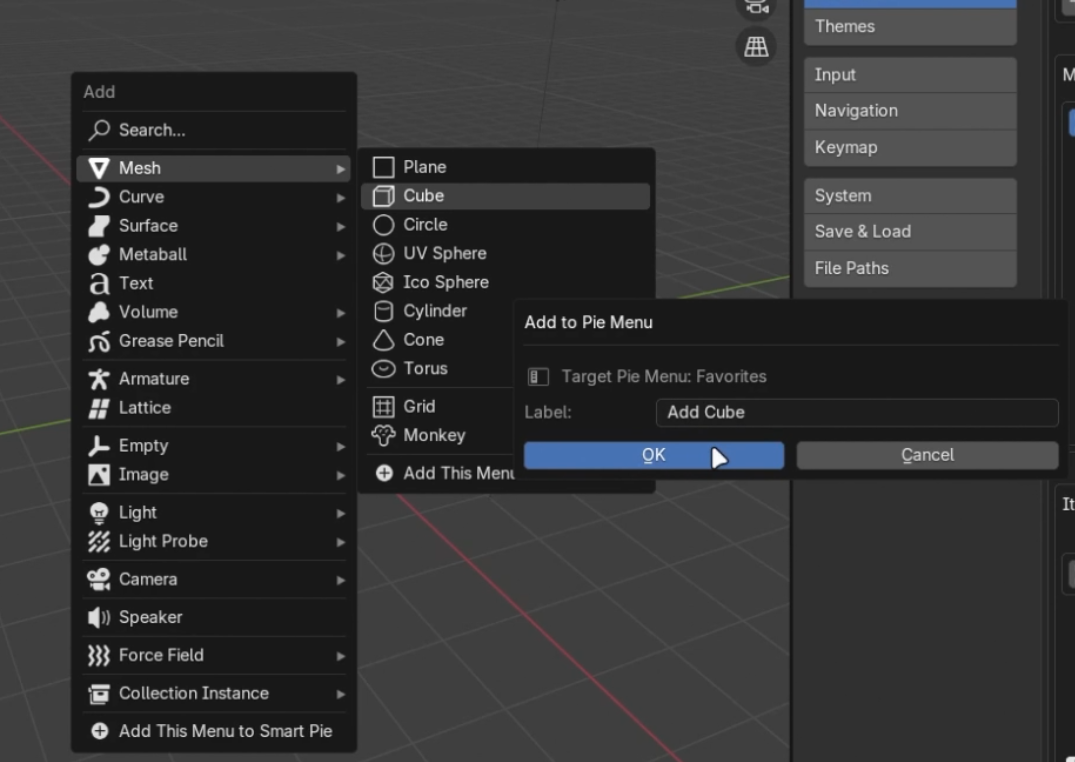The width and height of the screenshot is (1075, 762).
Task: Expand the Light Probe submenu arrow
Action: pyautogui.click(x=341, y=542)
